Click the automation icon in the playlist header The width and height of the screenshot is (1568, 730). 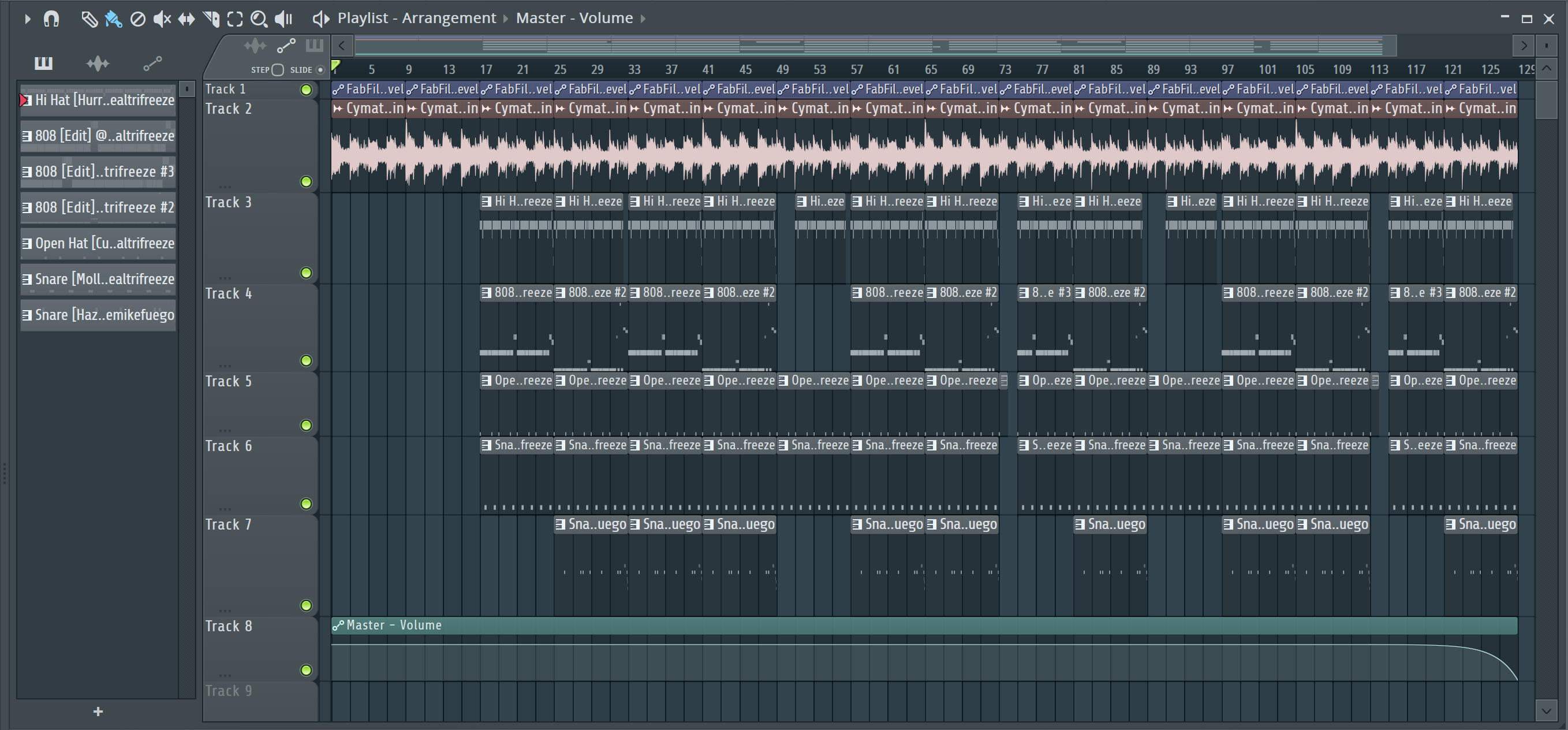point(286,46)
